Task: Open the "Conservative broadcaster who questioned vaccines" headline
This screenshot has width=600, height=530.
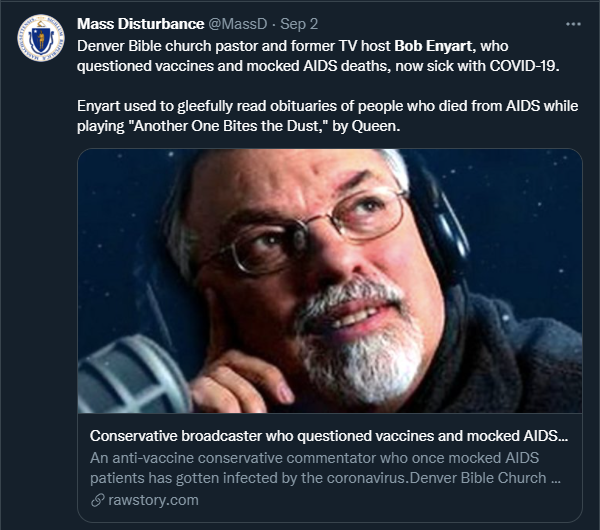Action: (x=329, y=437)
